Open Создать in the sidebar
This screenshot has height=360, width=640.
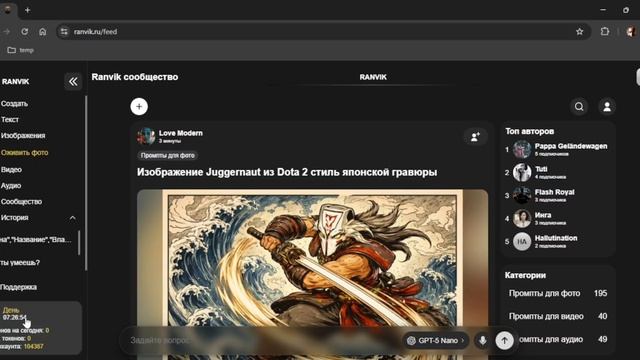[14, 104]
